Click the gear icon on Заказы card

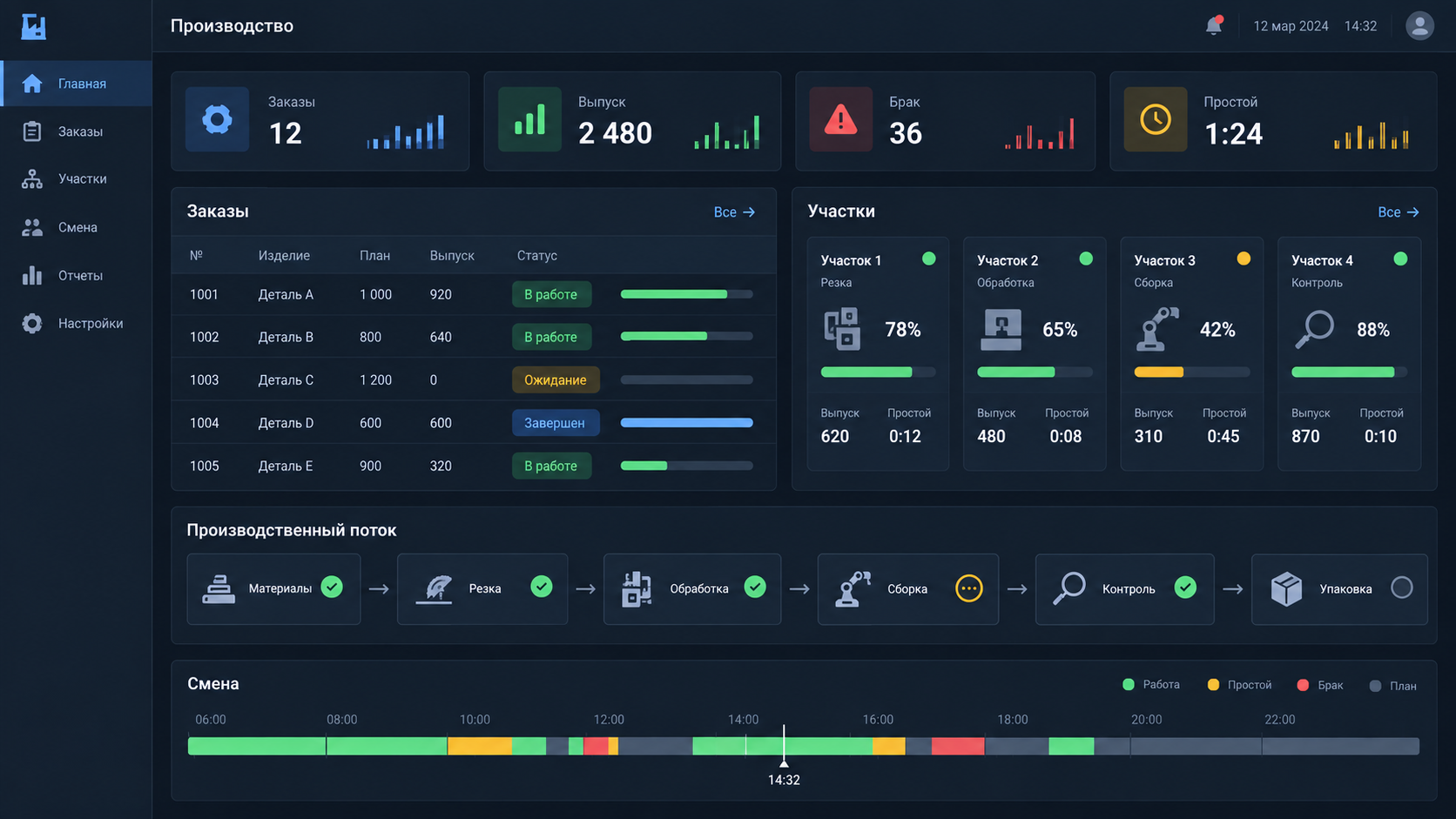coord(217,119)
